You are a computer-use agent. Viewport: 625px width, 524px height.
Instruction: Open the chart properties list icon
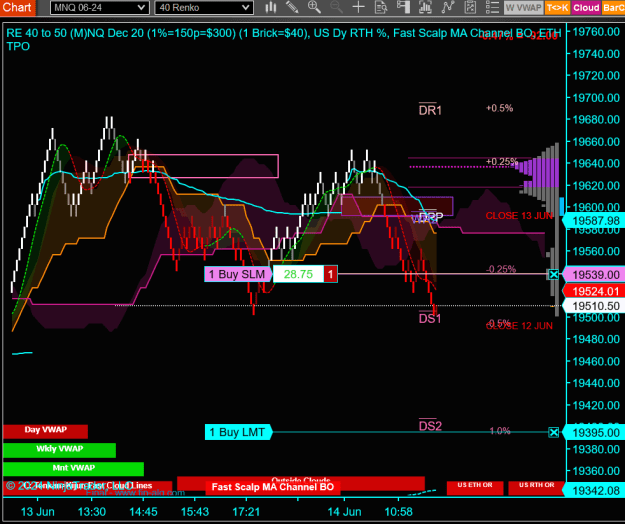coord(492,7)
